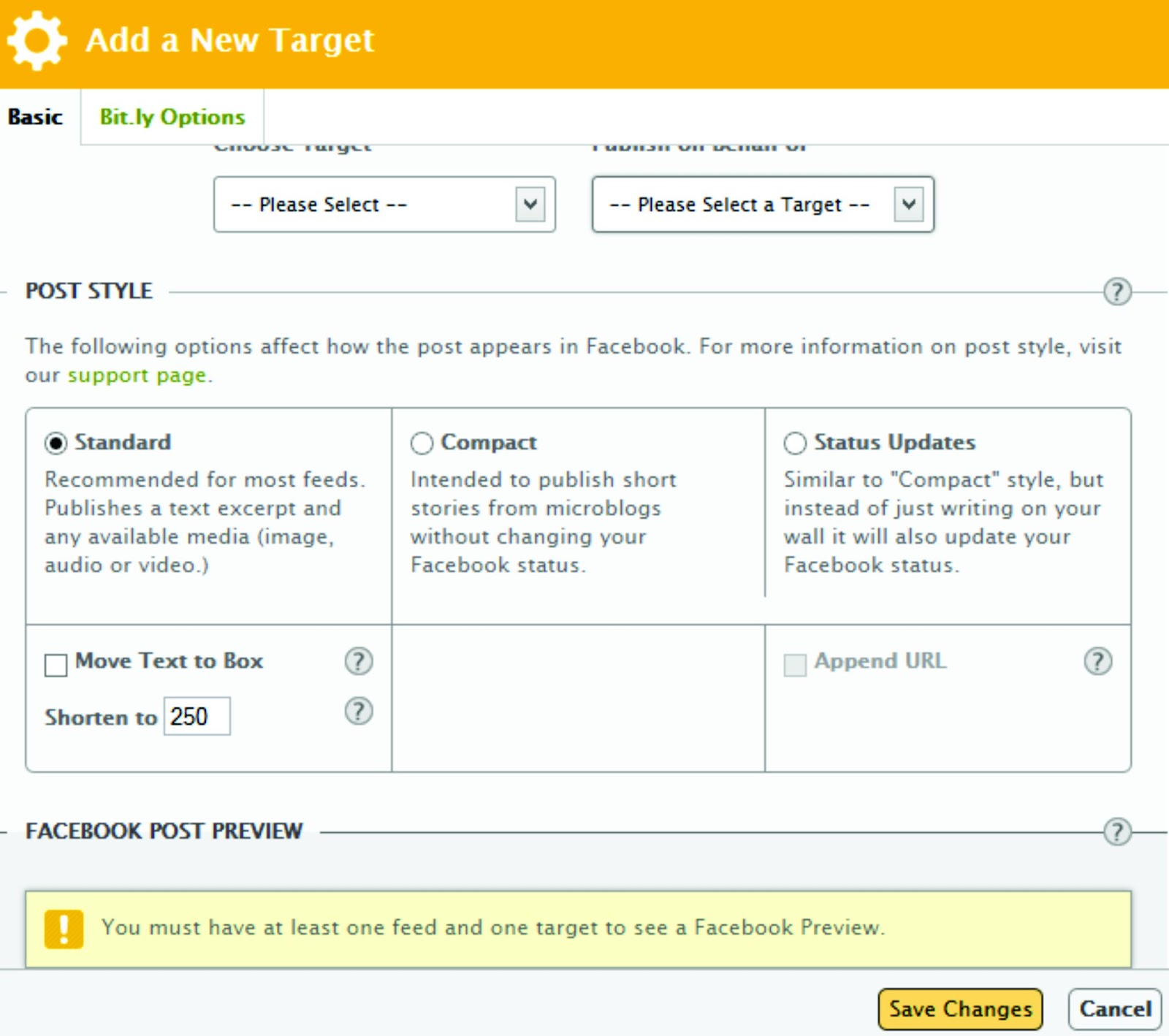The height and width of the screenshot is (1036, 1169).
Task: Click the Shorten to number field
Action: (197, 716)
